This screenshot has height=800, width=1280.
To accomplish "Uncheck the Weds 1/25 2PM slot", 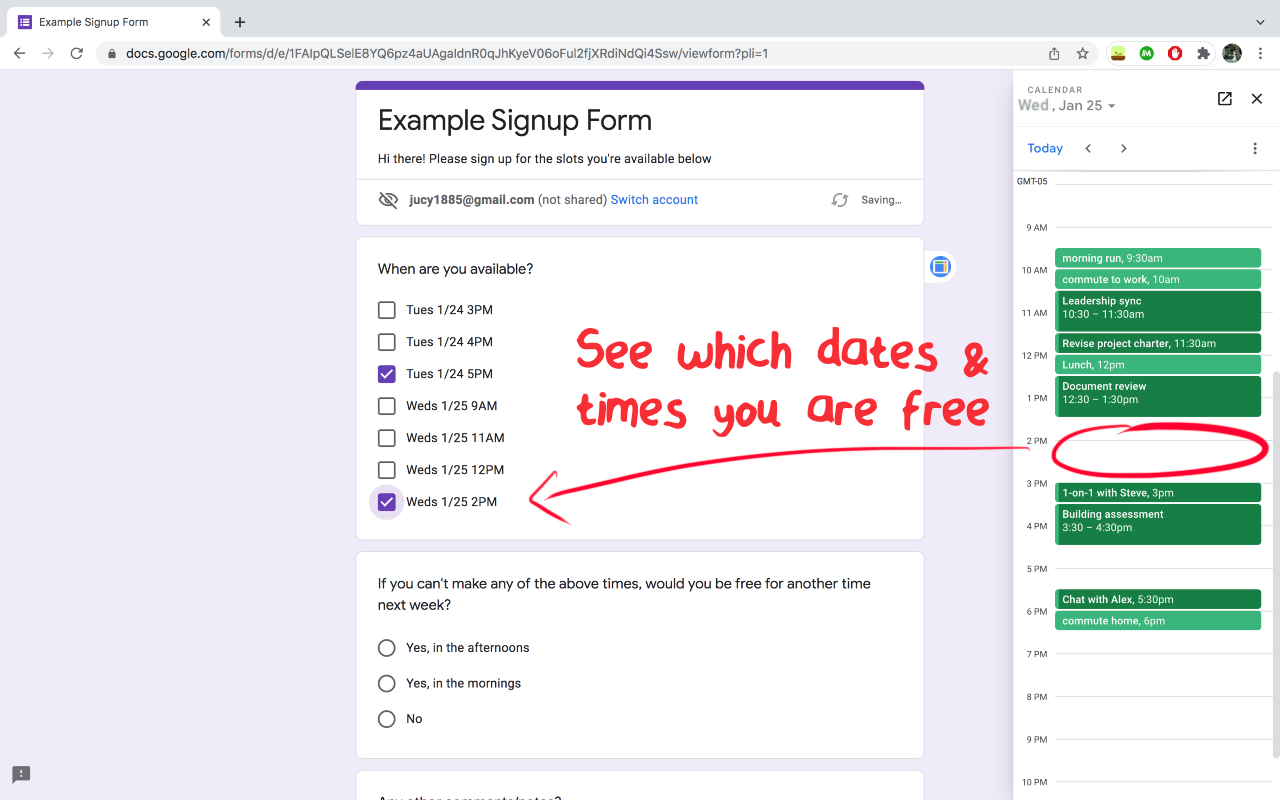I will click(387, 501).
